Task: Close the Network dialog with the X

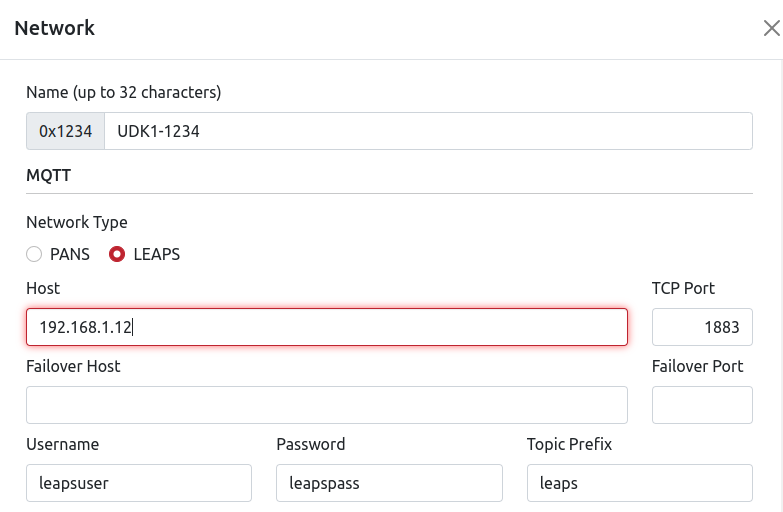Action: pos(772,28)
